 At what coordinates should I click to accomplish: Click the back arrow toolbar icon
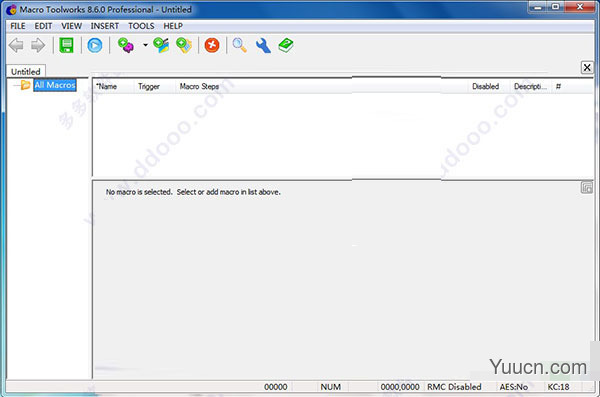(x=16, y=45)
